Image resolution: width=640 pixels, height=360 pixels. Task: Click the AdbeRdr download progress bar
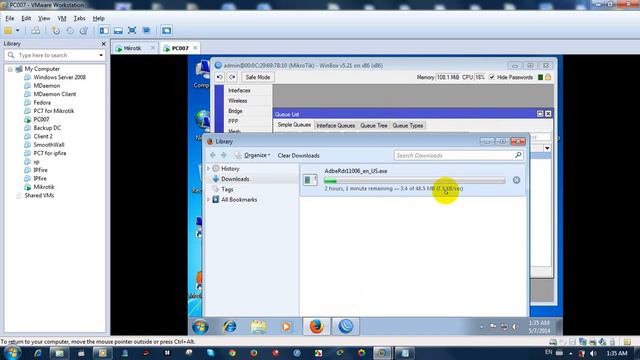pos(415,180)
